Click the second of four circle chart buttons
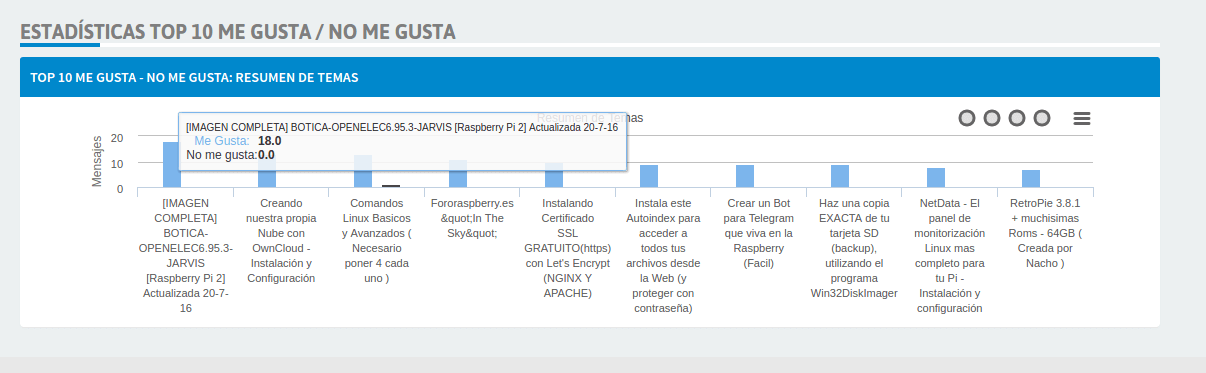This screenshot has width=1206, height=373. tap(992, 118)
